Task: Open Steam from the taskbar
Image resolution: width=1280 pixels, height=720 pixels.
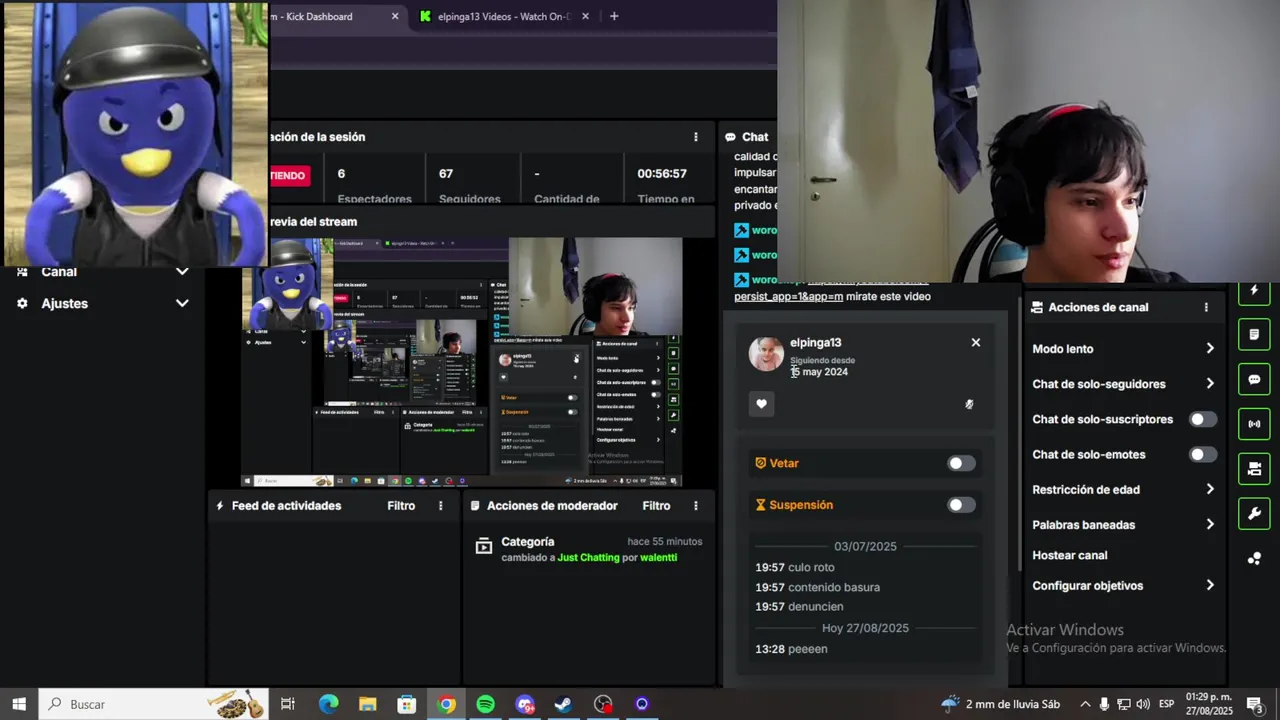Action: tap(563, 704)
